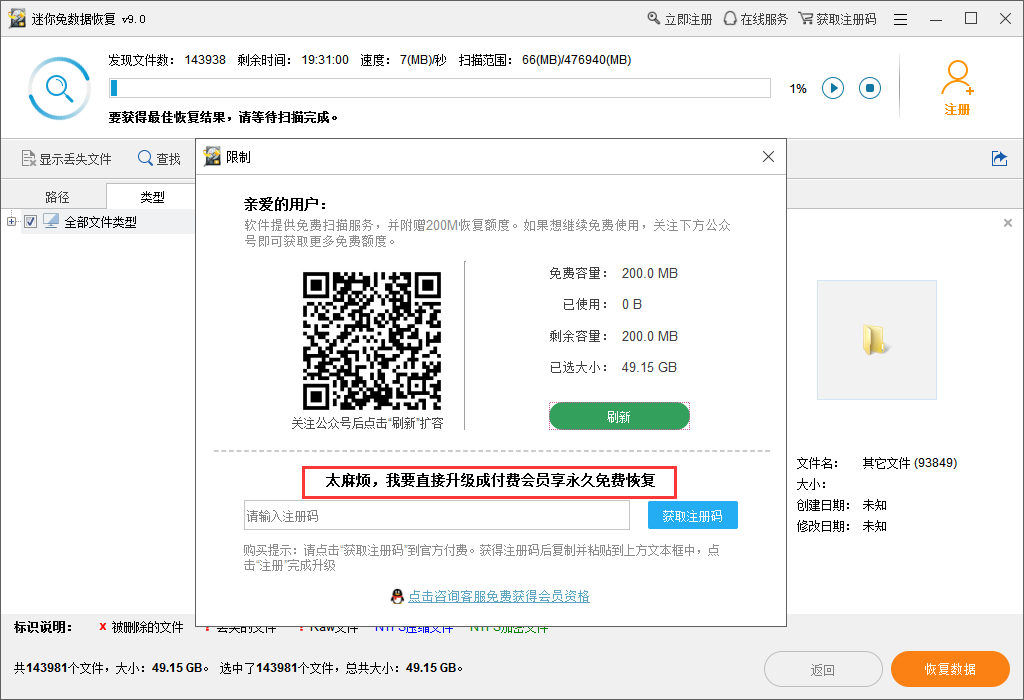Click the blue 获取注册码 button
Screen dimensions: 1024x700
coord(693,516)
